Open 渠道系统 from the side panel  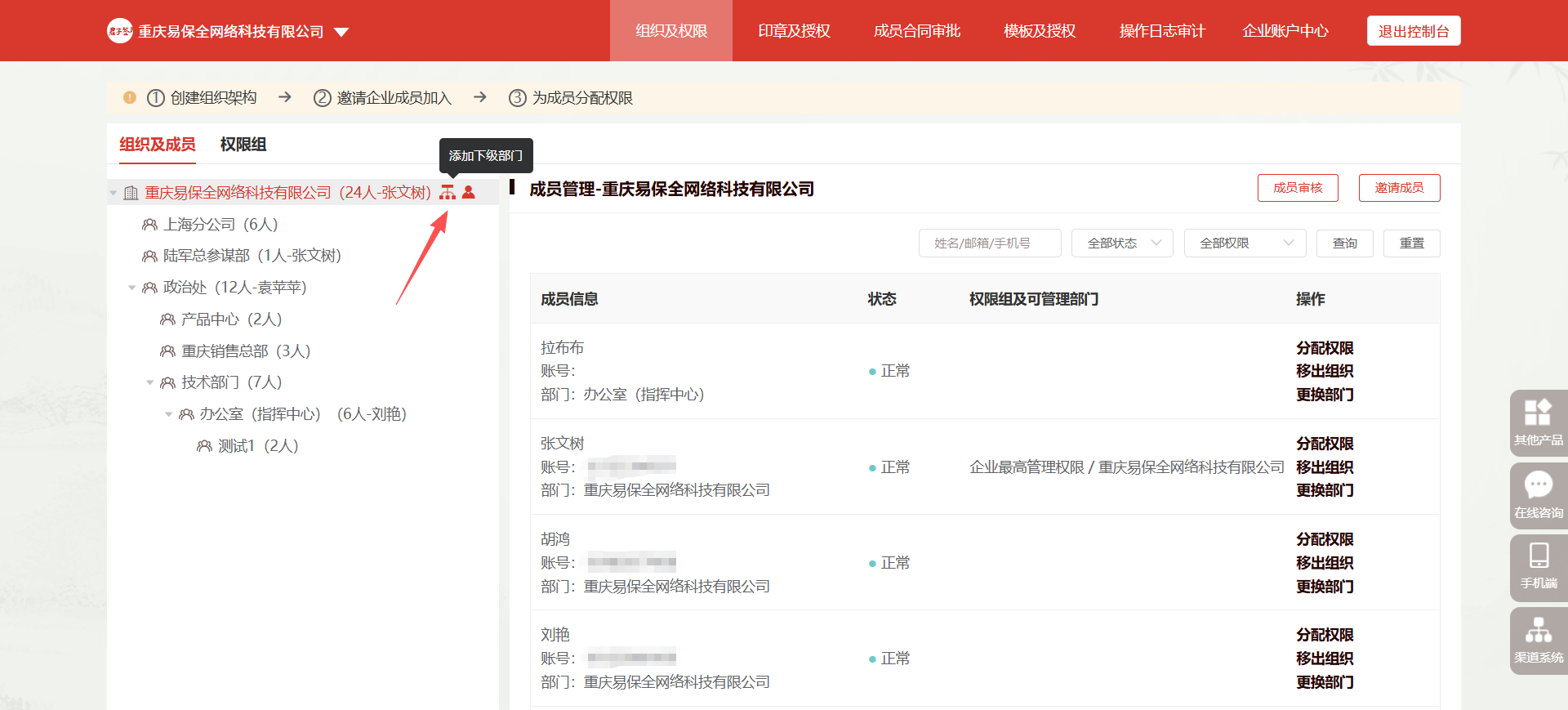point(1538,640)
